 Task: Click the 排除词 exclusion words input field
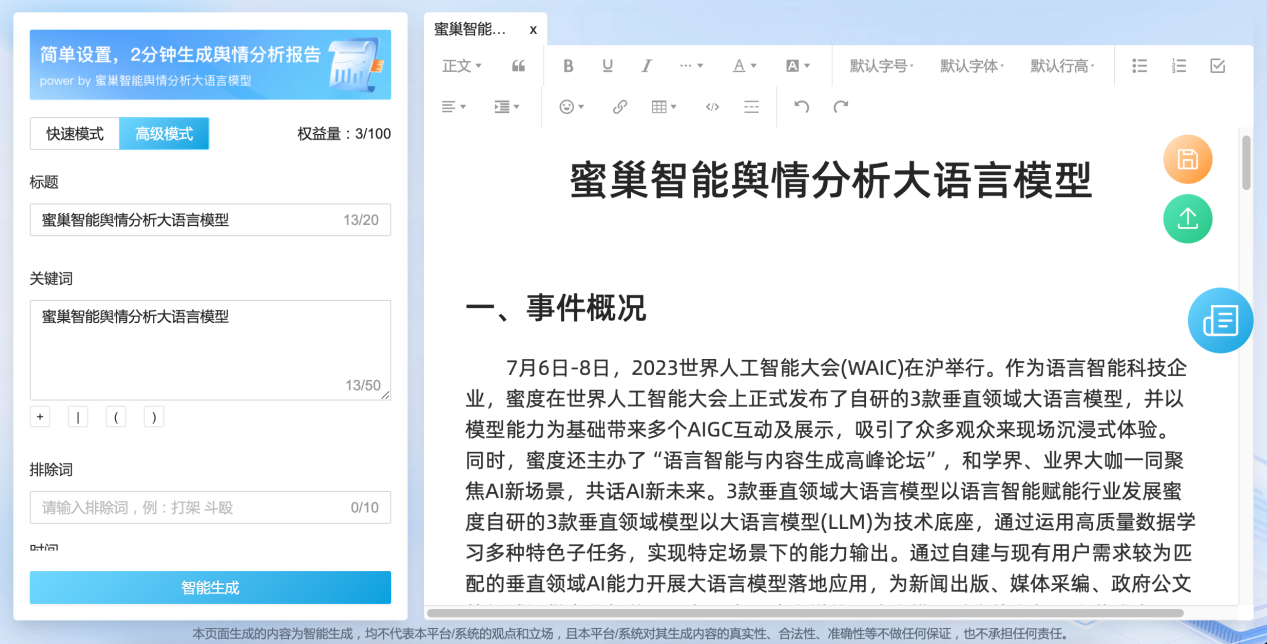coord(210,507)
